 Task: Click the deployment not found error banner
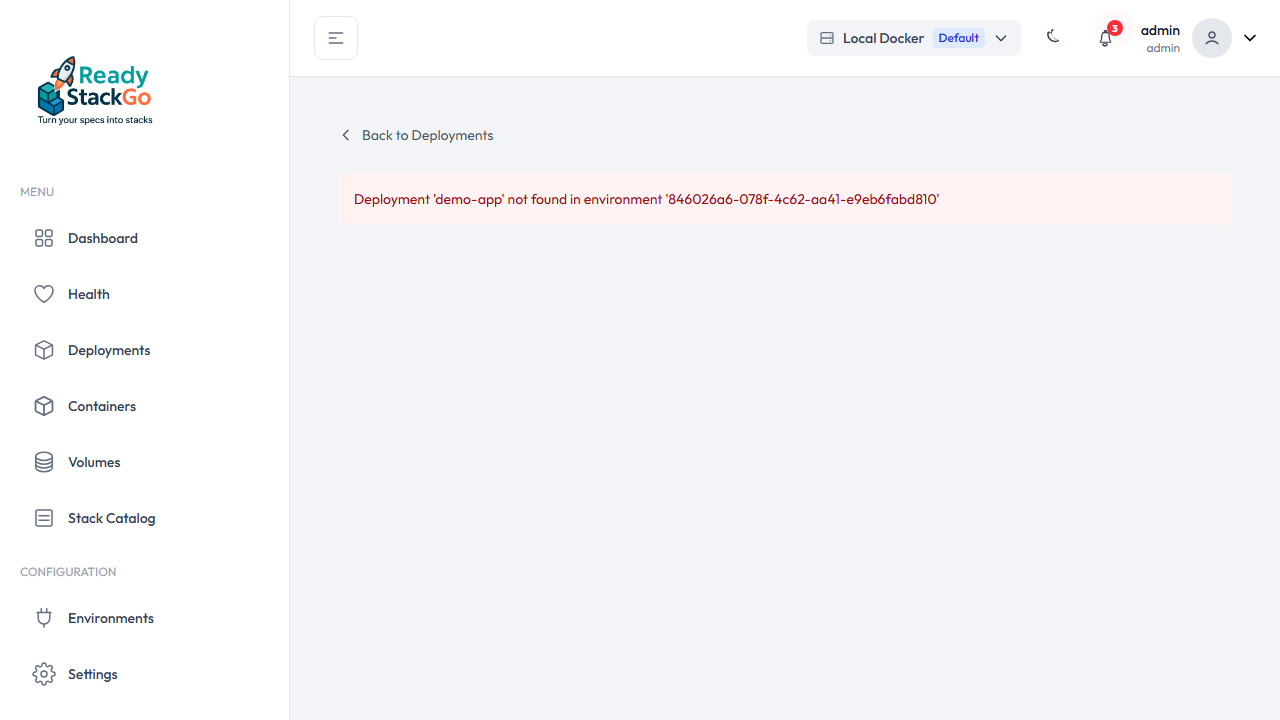tap(785, 199)
